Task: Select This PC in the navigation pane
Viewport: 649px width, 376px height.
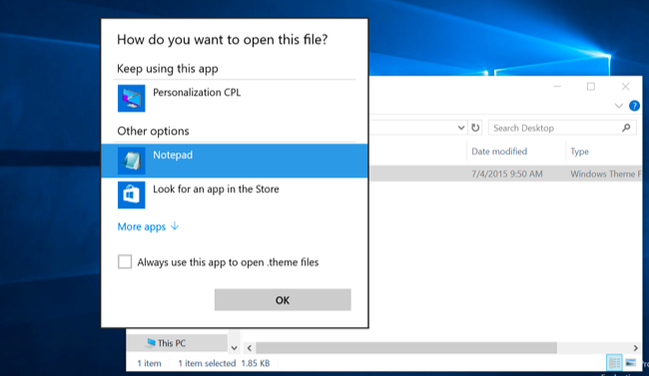Action: 177,343
